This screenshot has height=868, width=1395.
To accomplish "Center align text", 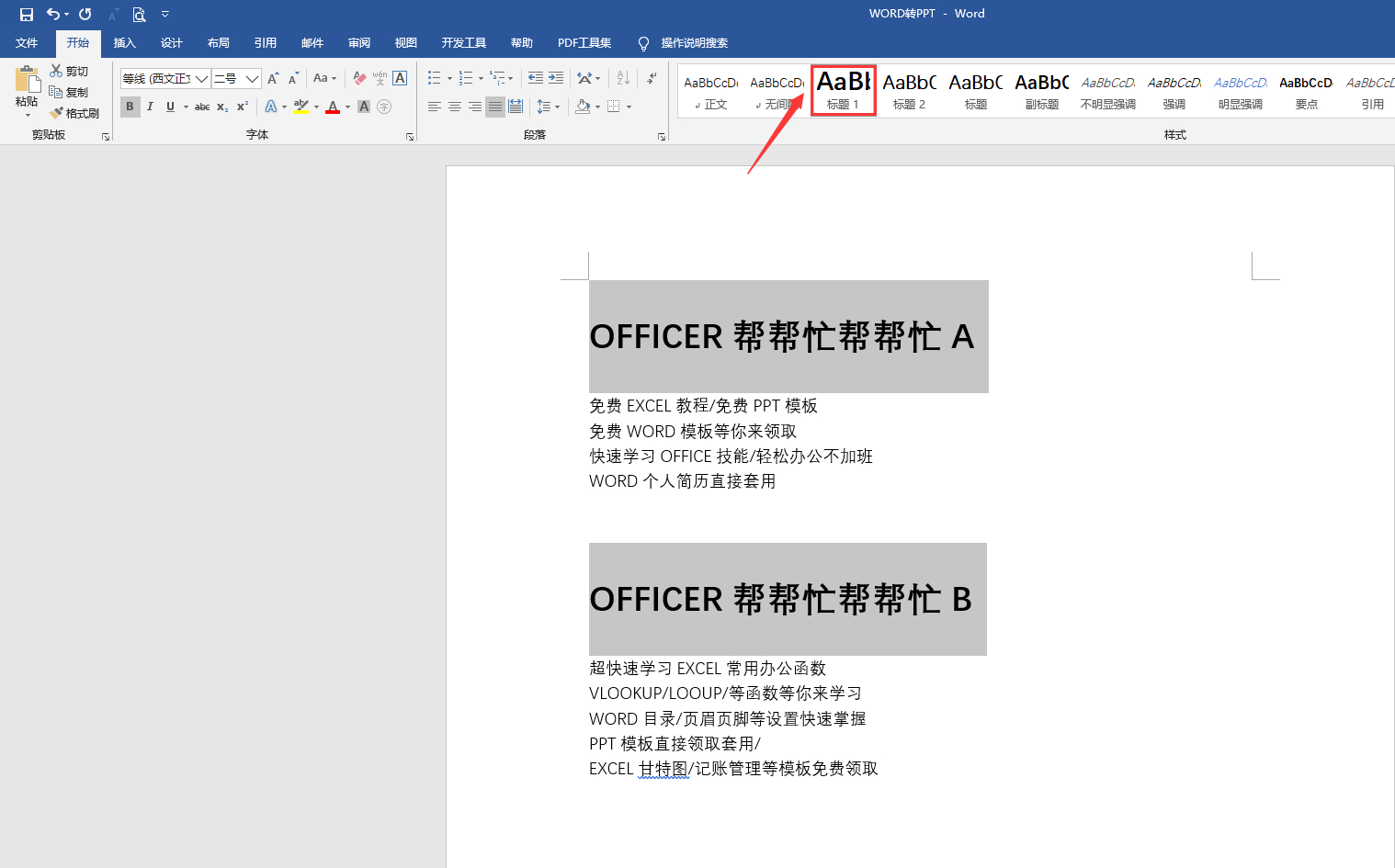I will pyautogui.click(x=454, y=107).
